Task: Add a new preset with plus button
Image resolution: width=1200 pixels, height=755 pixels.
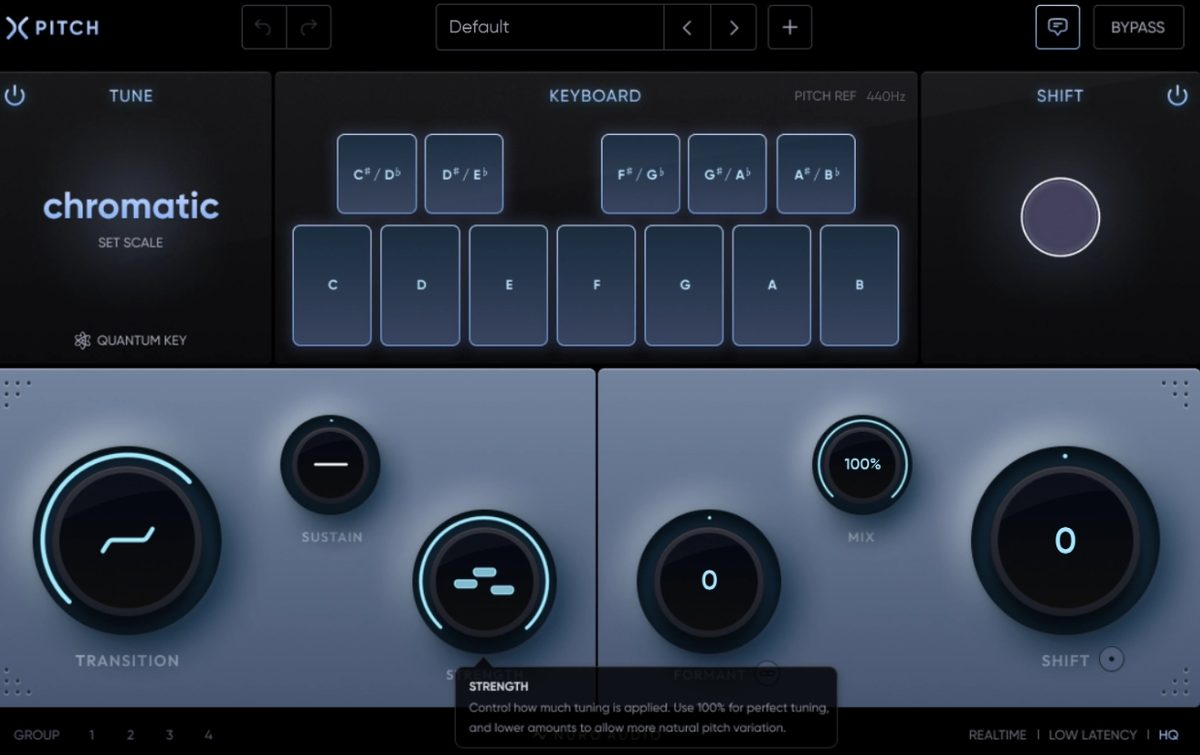Action: pyautogui.click(x=790, y=27)
